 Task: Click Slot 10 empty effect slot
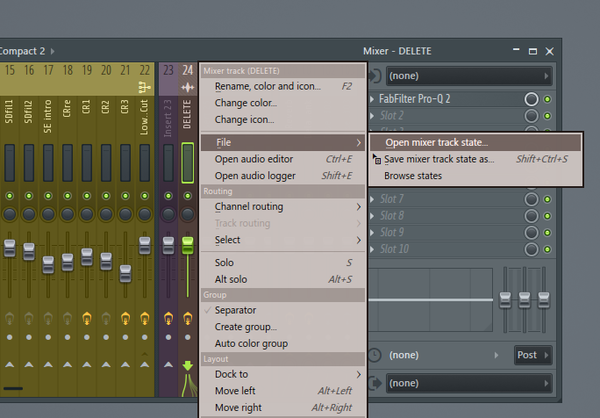448,249
